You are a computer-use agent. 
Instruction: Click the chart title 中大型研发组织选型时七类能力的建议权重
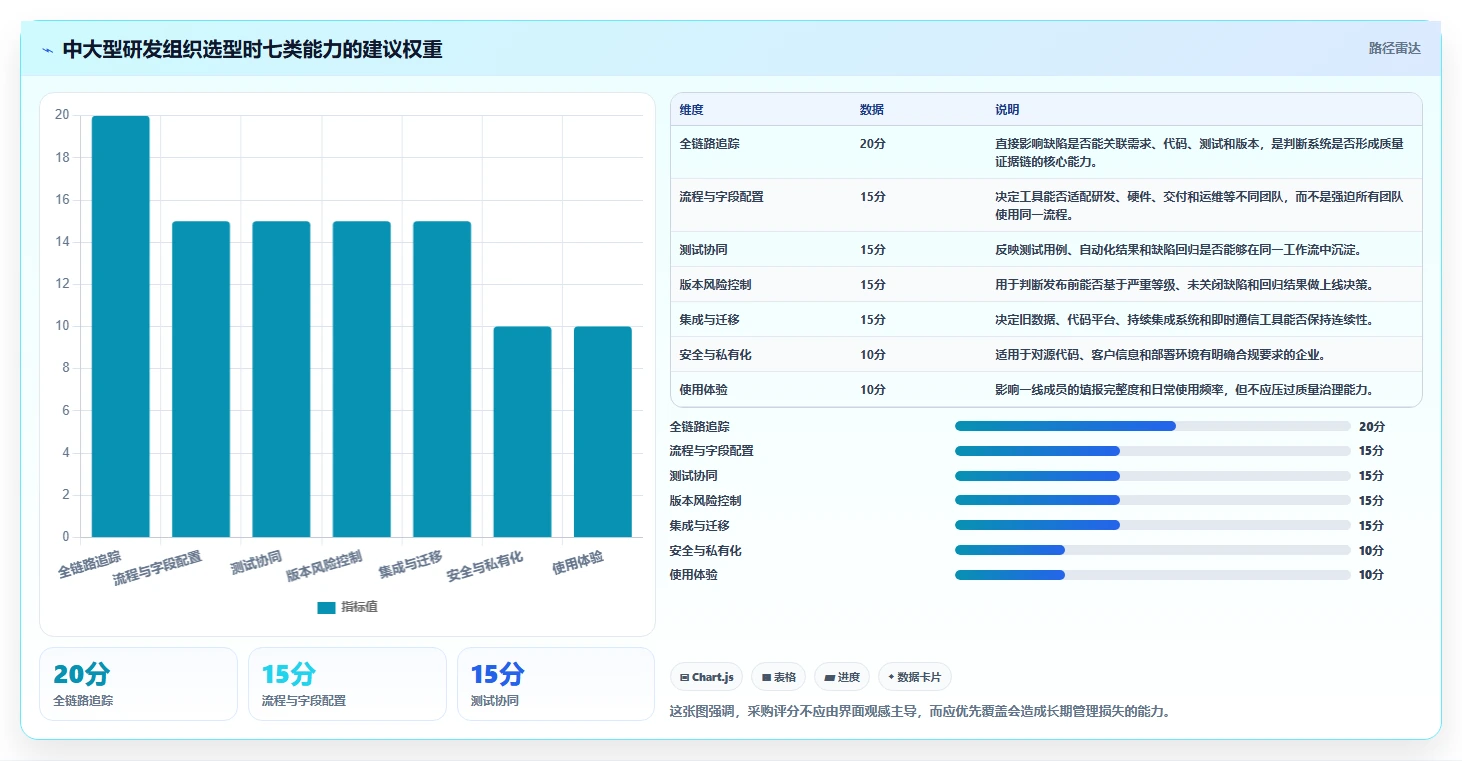click(252, 50)
